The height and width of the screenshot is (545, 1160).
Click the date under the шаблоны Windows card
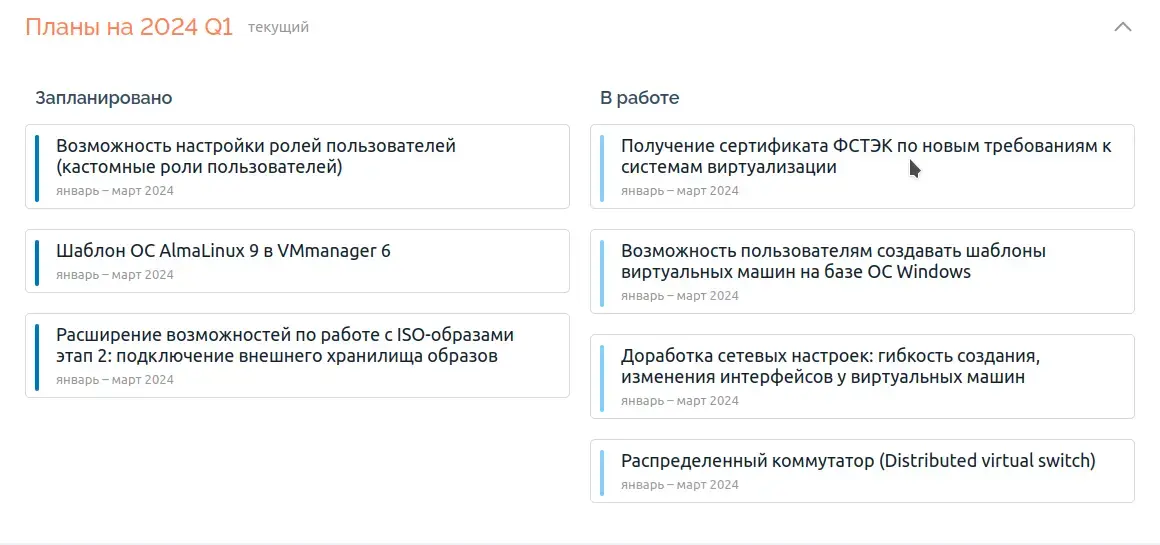click(680, 296)
